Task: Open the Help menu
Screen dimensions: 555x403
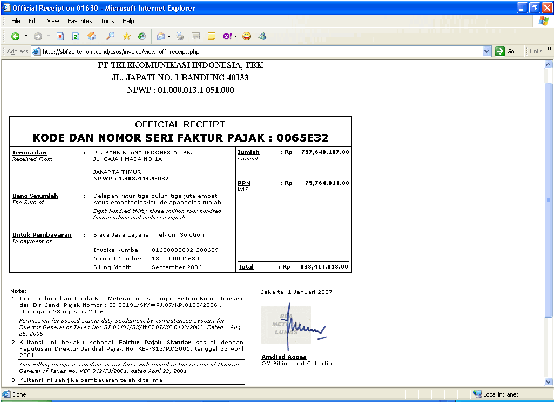Action: (128, 21)
